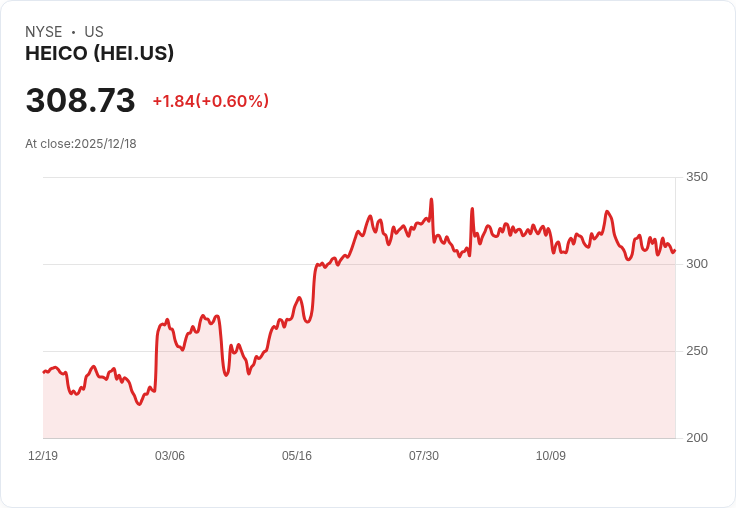Click the +1.84(+0.60%) price change
736x508 pixels.
click(210, 101)
